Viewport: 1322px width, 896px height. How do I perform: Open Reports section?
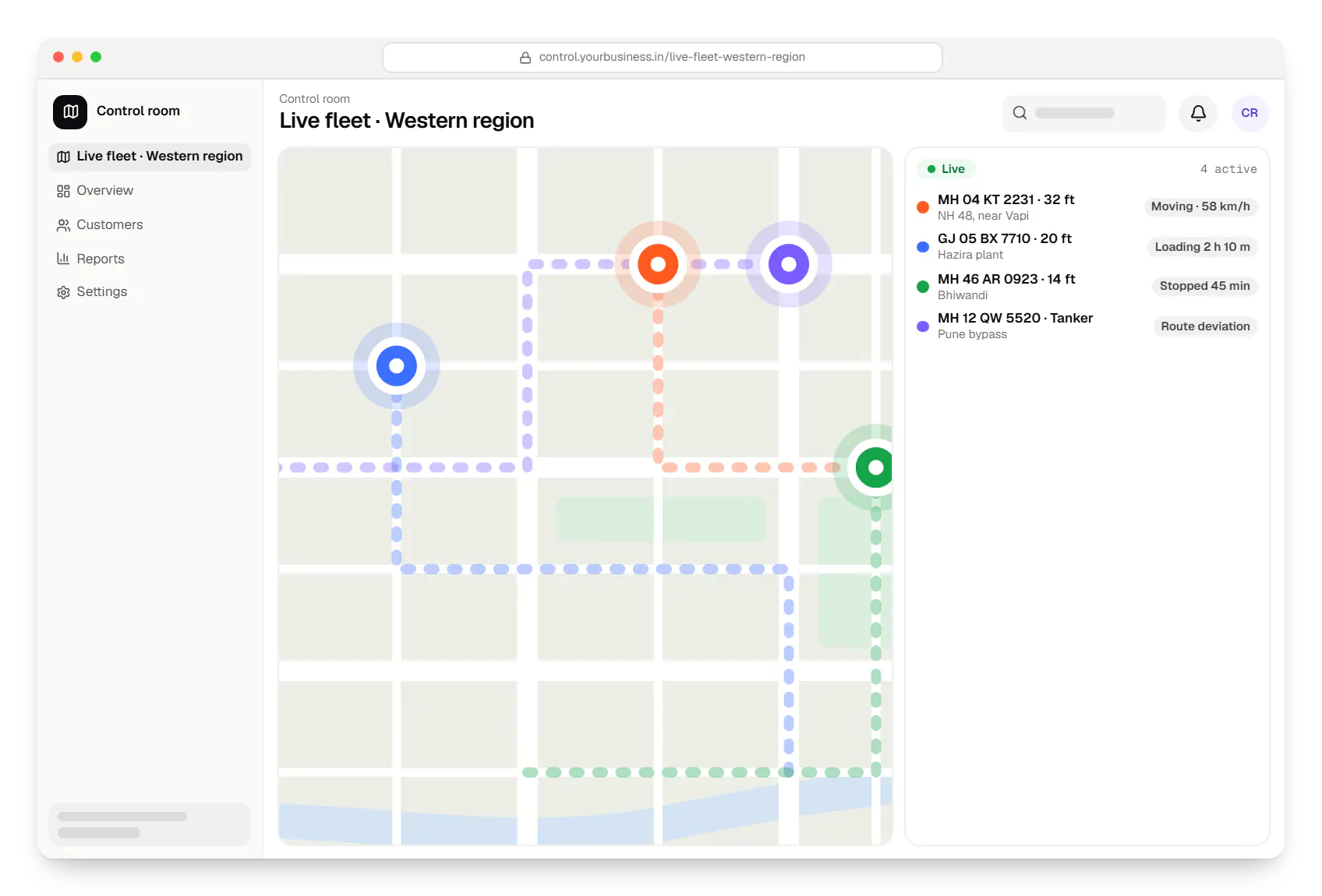click(101, 259)
